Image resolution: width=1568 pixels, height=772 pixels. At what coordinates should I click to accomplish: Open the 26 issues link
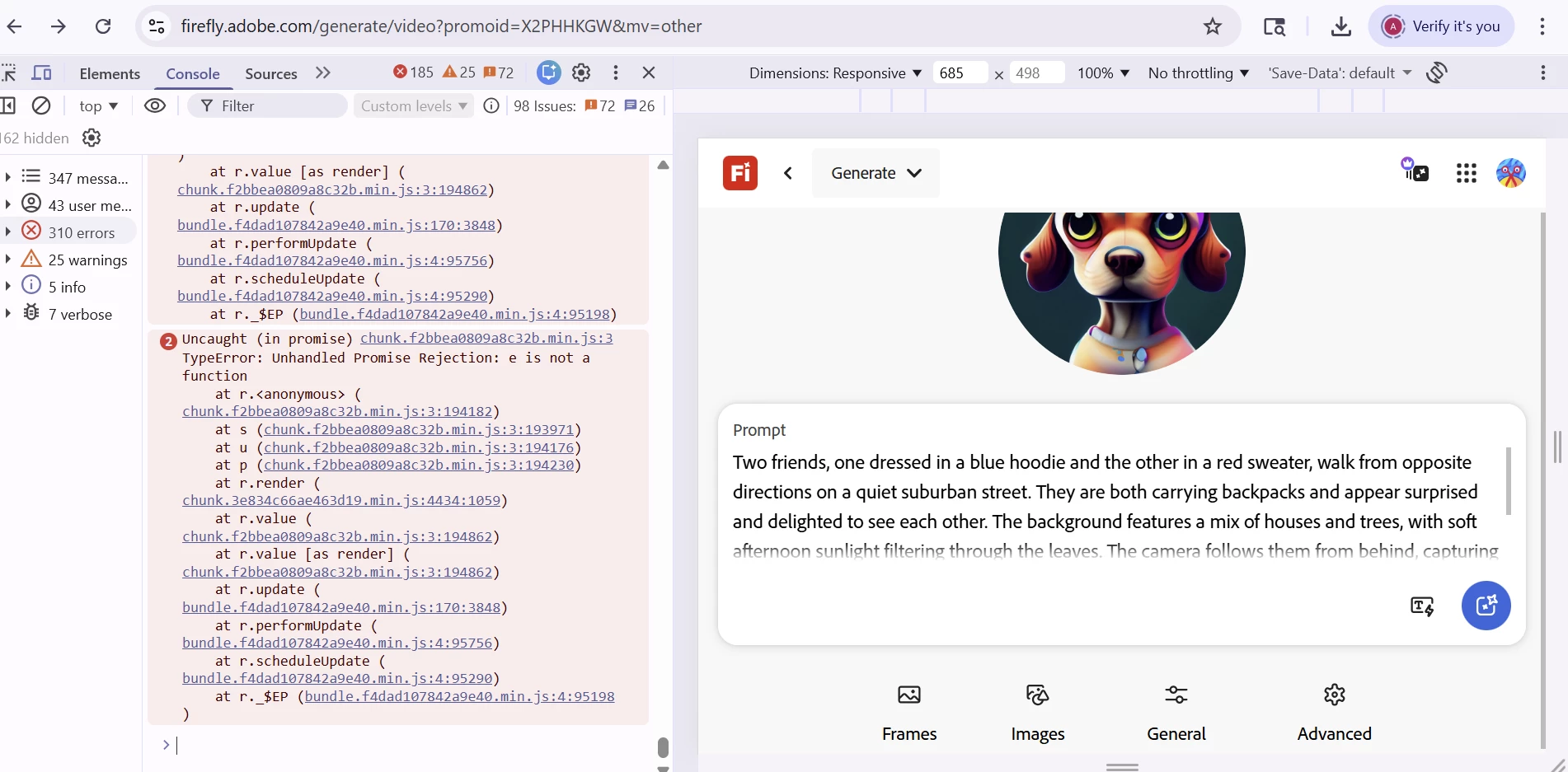click(x=640, y=105)
